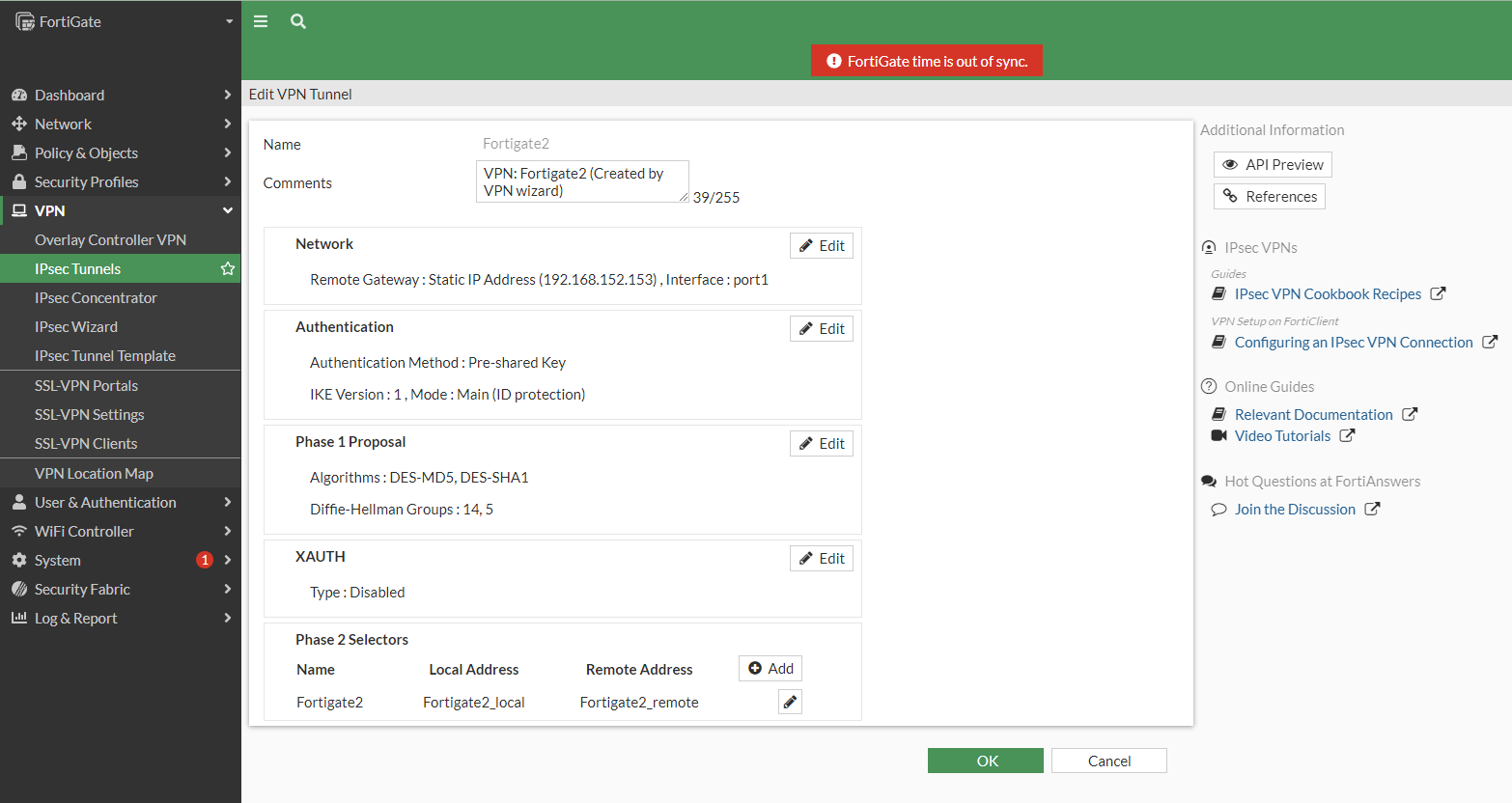Open the FortiGate device dropdown arrow
This screenshot has height=803, width=1512.
[x=229, y=21]
